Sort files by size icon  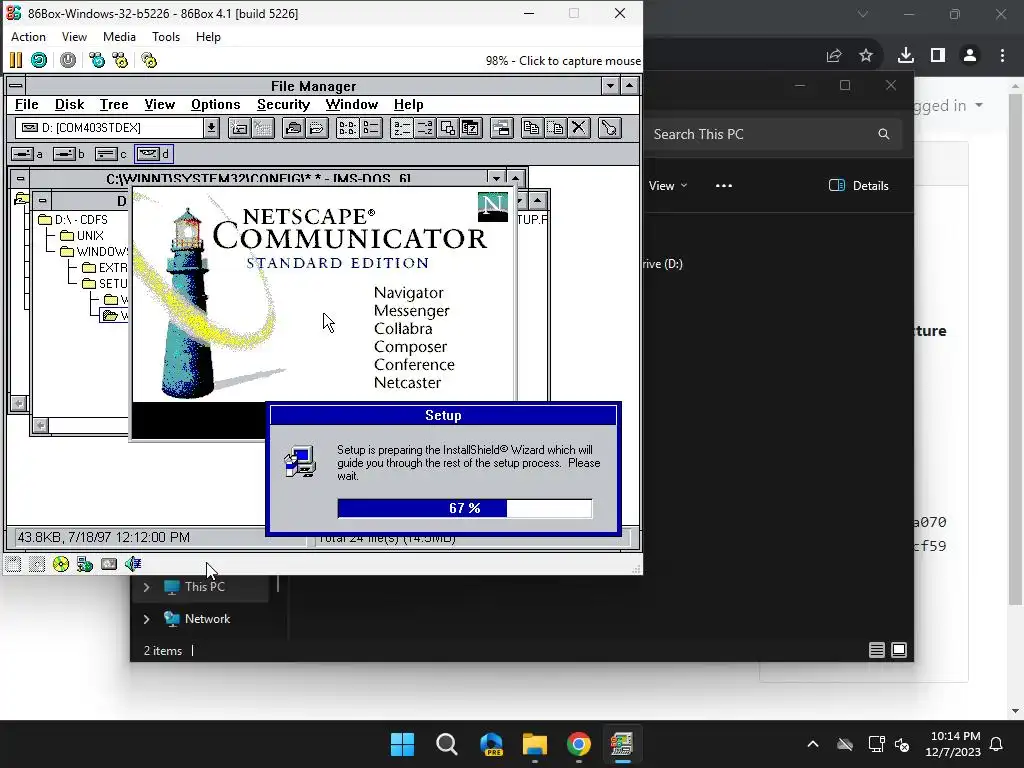click(x=447, y=128)
